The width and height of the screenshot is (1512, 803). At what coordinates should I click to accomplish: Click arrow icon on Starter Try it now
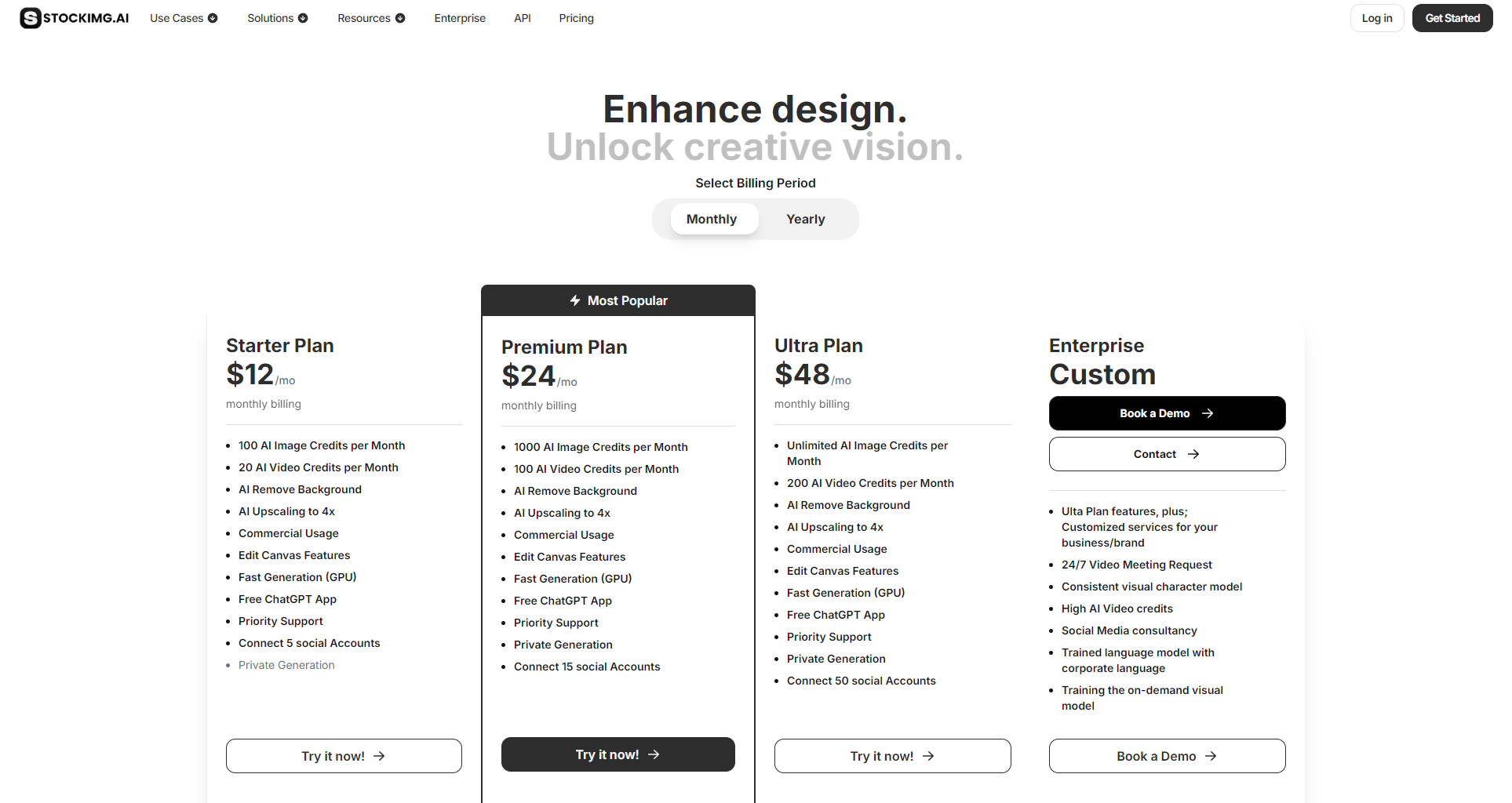[379, 756]
